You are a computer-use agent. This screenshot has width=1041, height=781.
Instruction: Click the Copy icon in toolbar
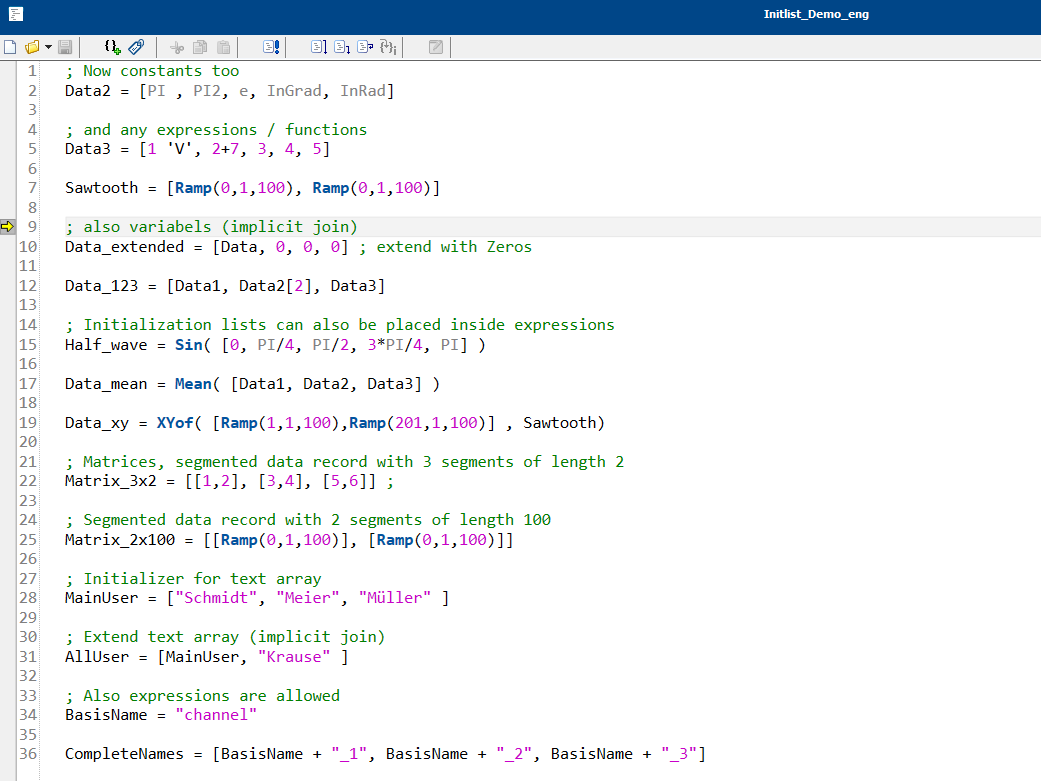pyautogui.click(x=200, y=47)
